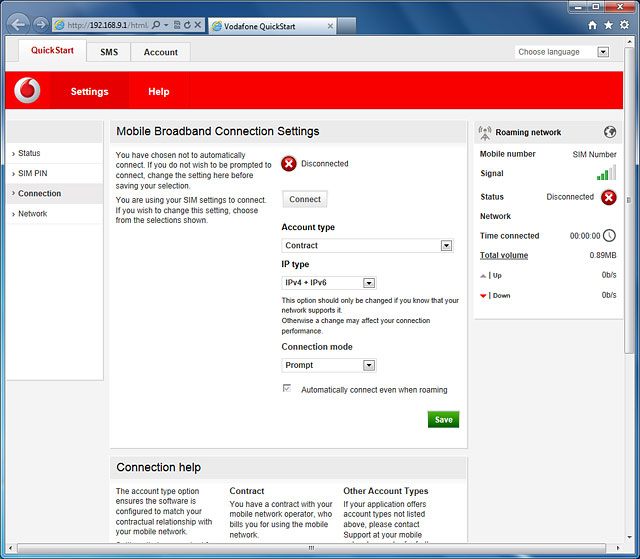
Task: Click the Vodafone logo icon
Action: pos(27,91)
